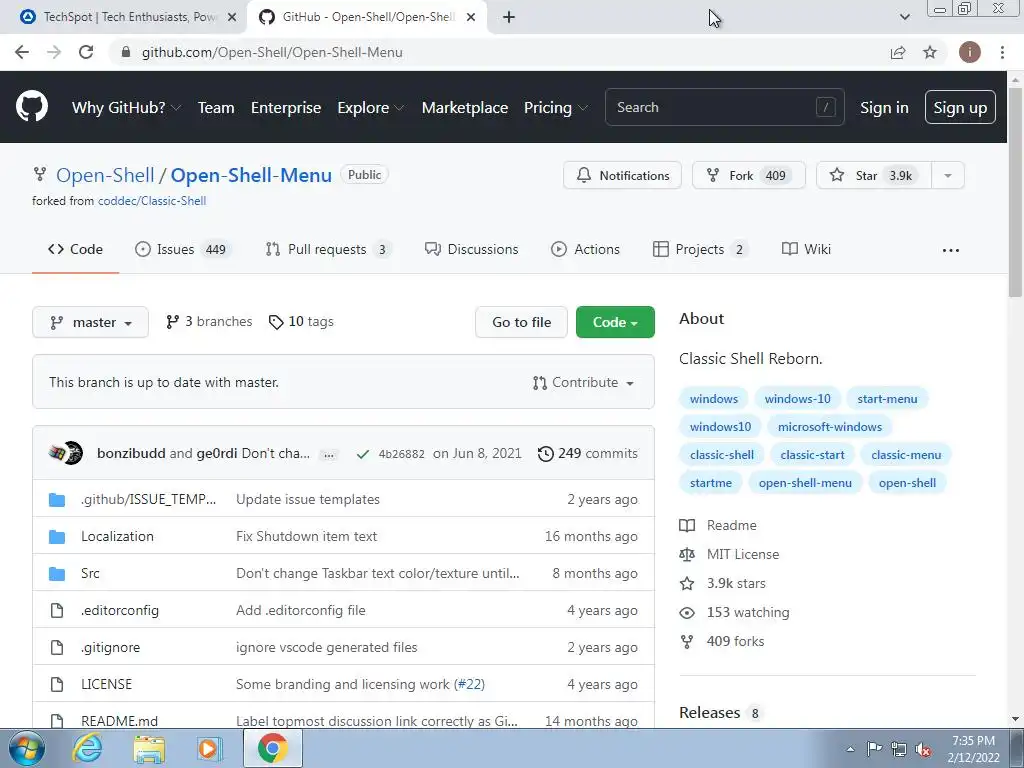Expand the Why GitHub? menu
The height and width of the screenshot is (768, 1024).
coord(126,107)
